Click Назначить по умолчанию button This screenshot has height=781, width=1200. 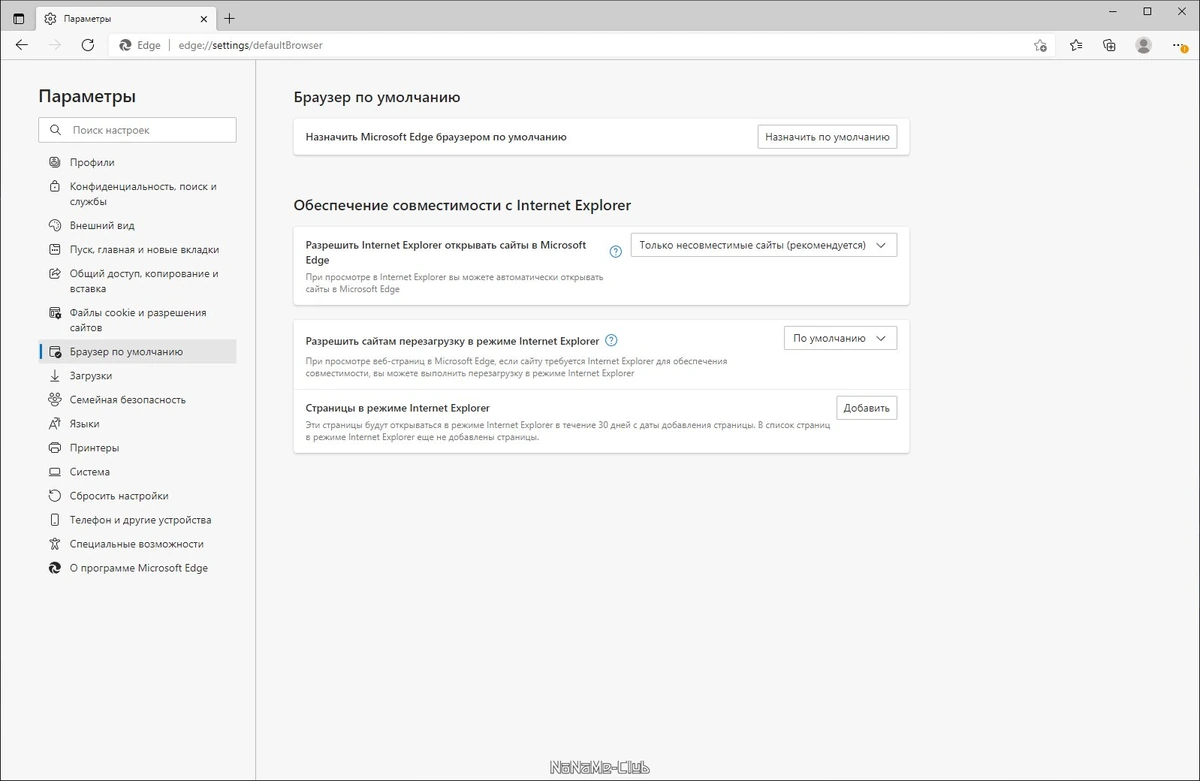(827, 137)
